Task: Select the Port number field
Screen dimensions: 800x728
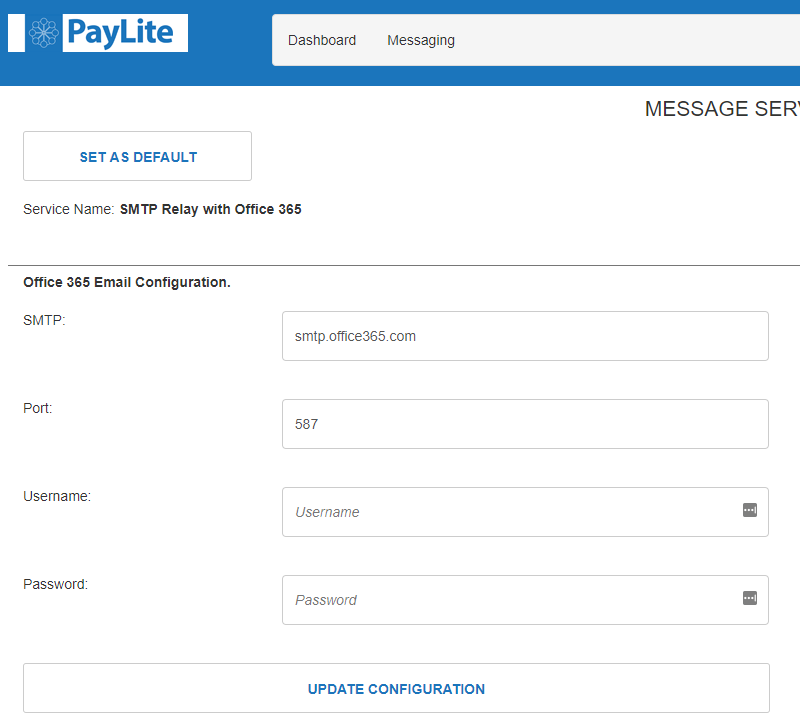Action: point(525,424)
